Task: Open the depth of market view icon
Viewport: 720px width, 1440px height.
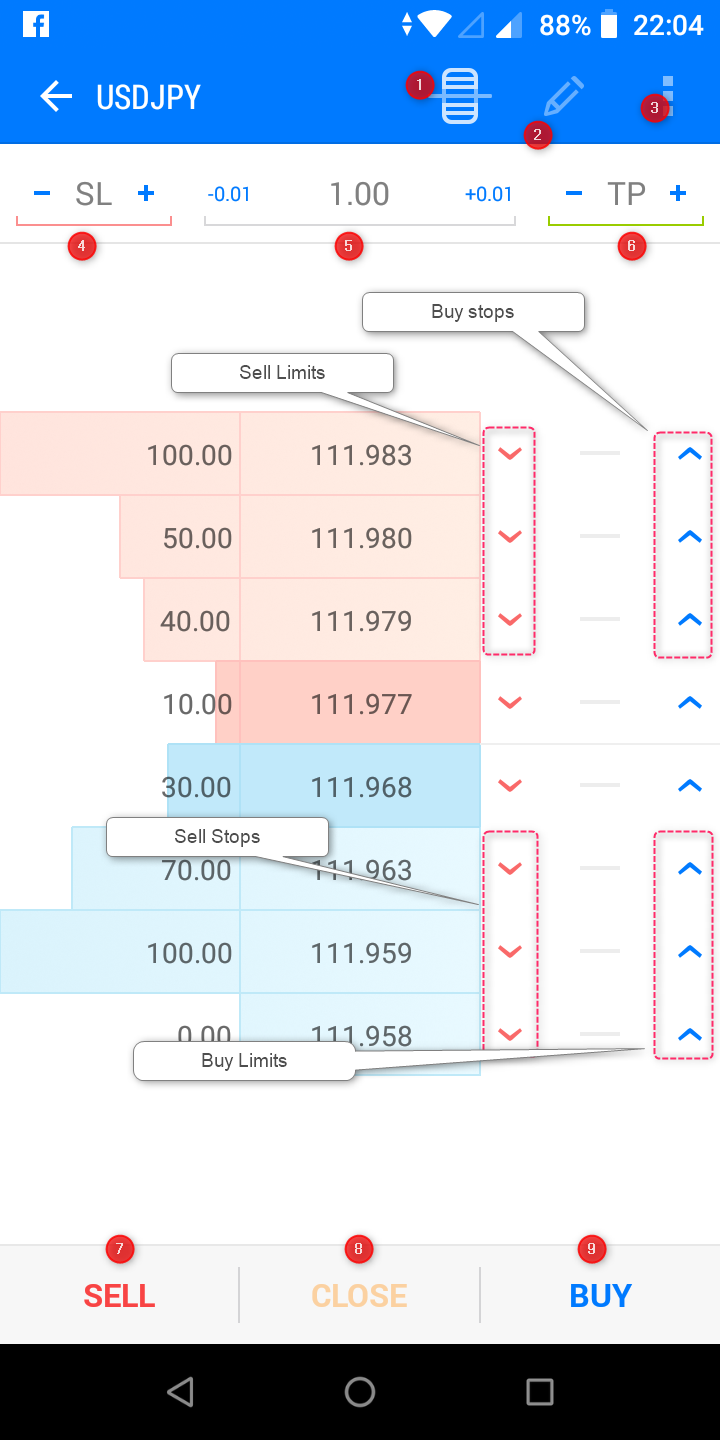Action: coord(460,96)
